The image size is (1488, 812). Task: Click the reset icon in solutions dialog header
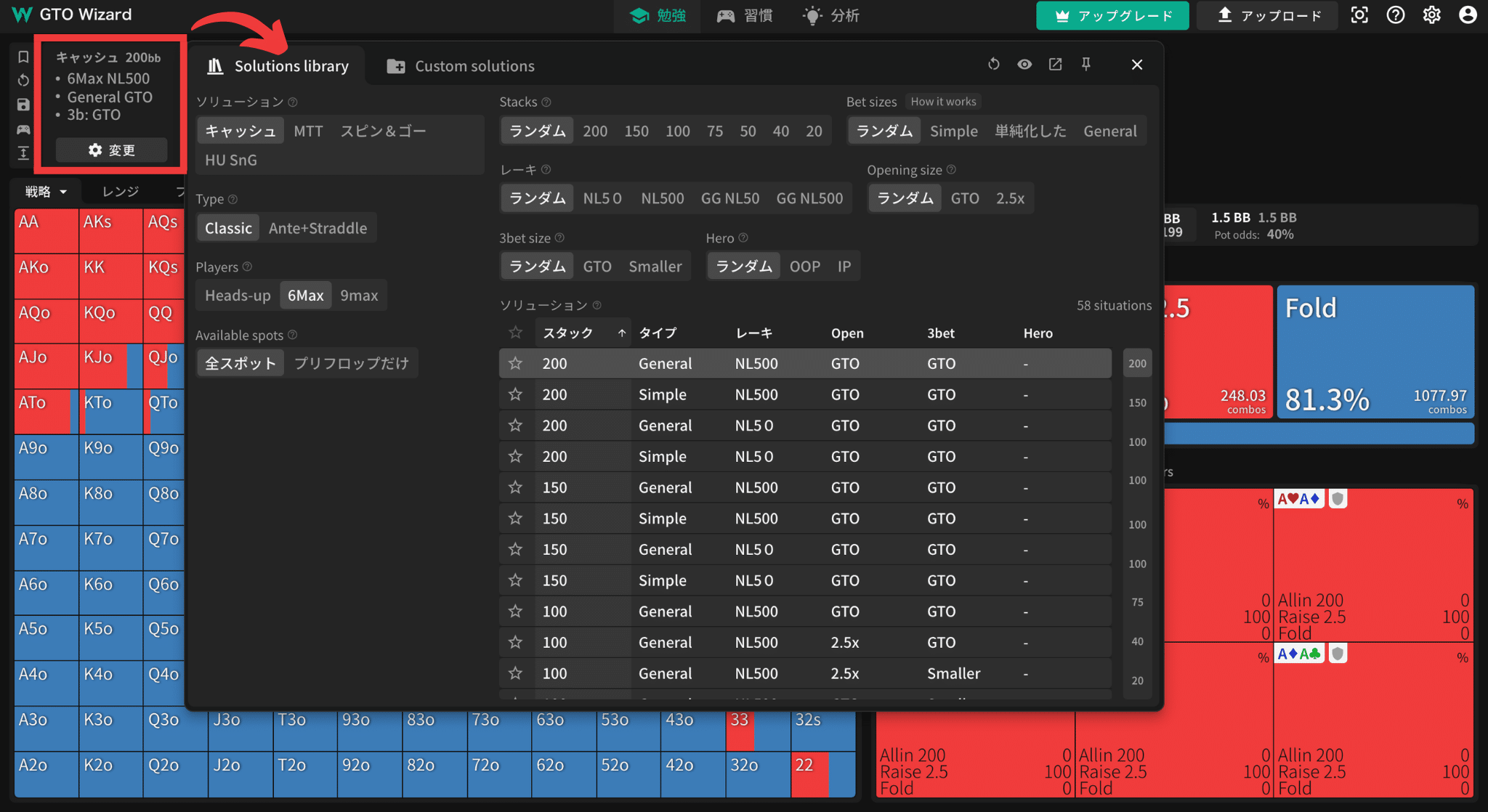(x=994, y=64)
